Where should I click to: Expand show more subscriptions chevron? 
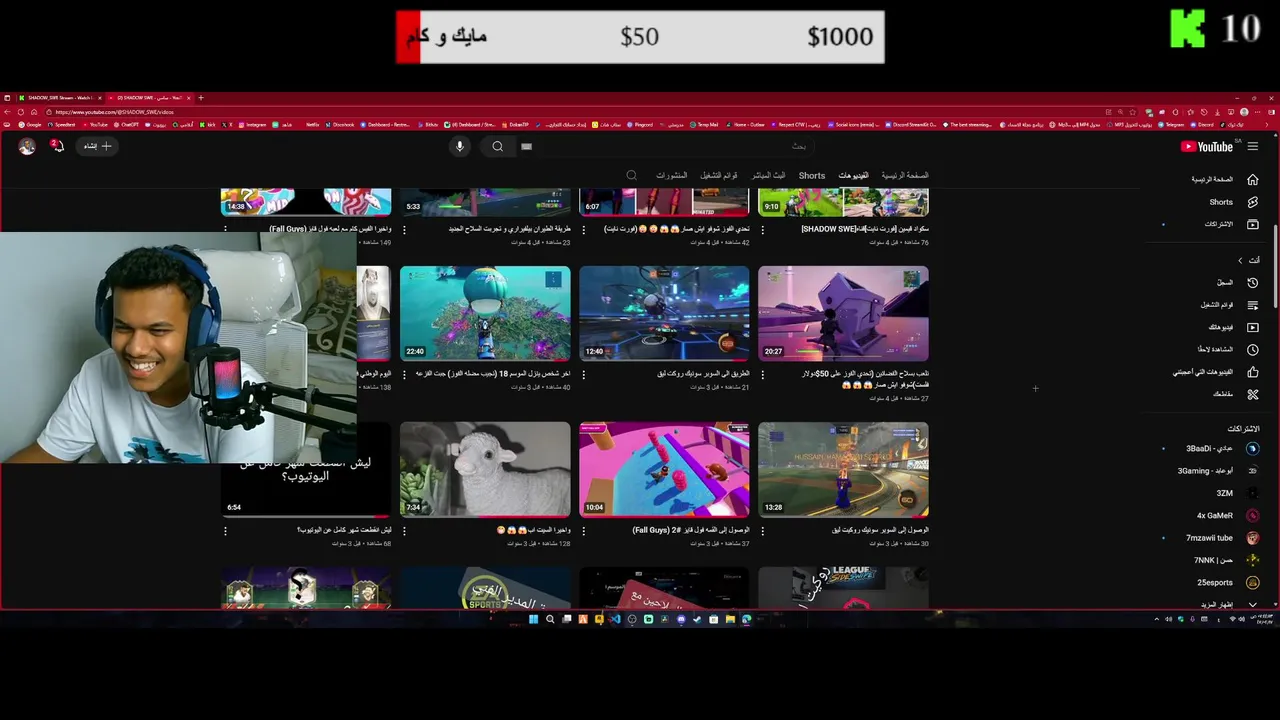pos(1252,605)
